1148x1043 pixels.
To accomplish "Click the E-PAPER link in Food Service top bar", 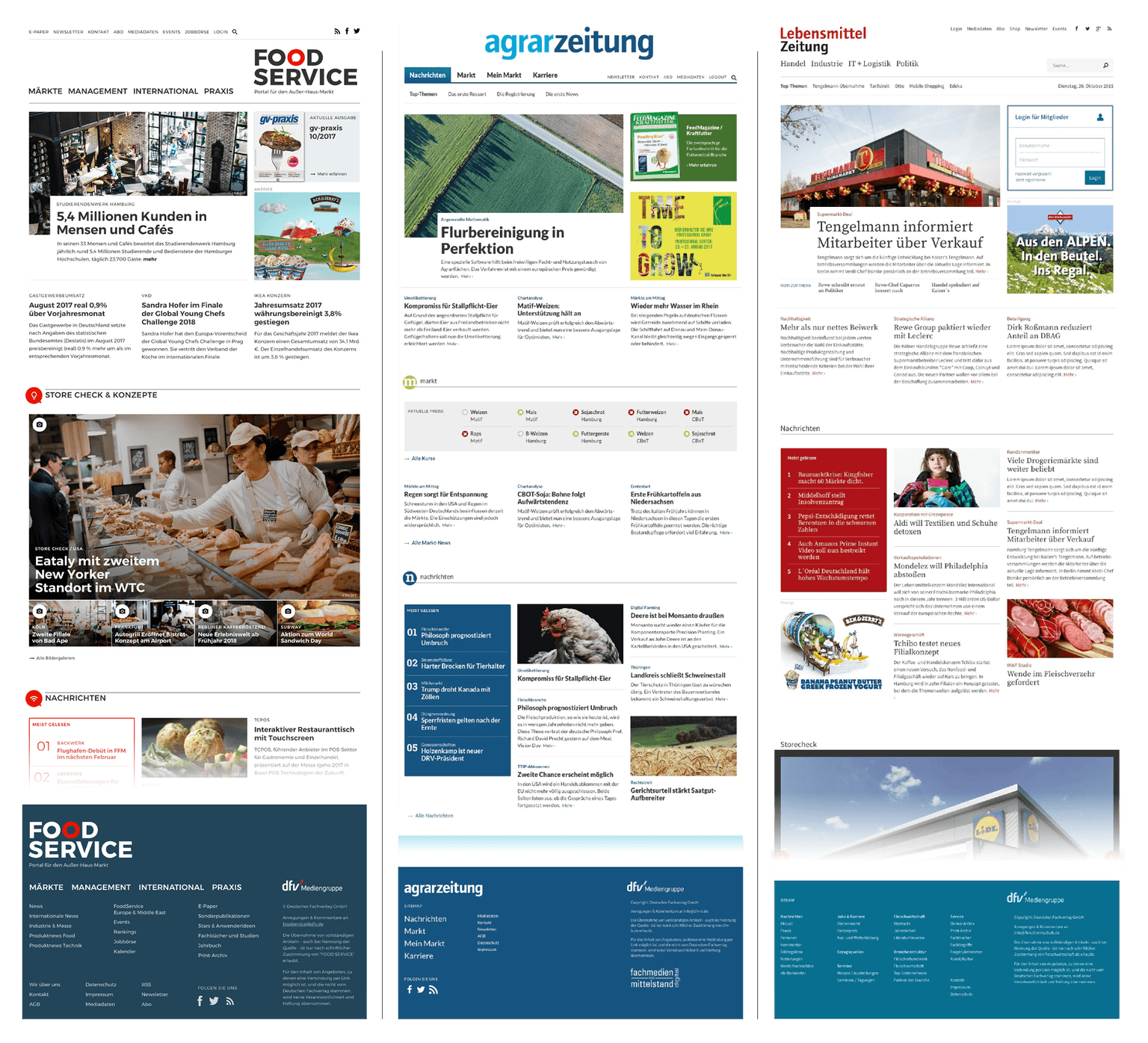I will (x=39, y=32).
